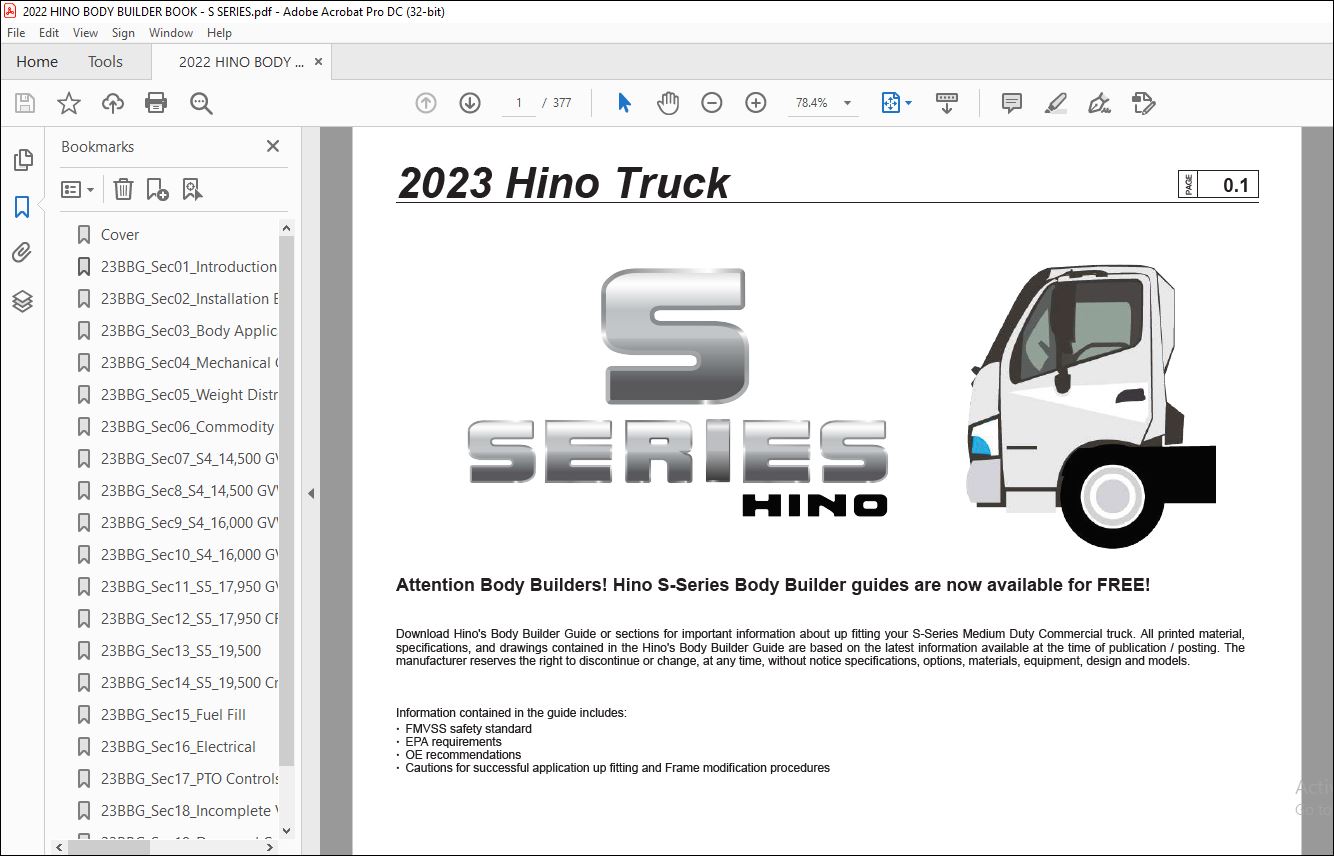The height and width of the screenshot is (856, 1334).
Task: Zoom out with the minus button
Action: (712, 103)
